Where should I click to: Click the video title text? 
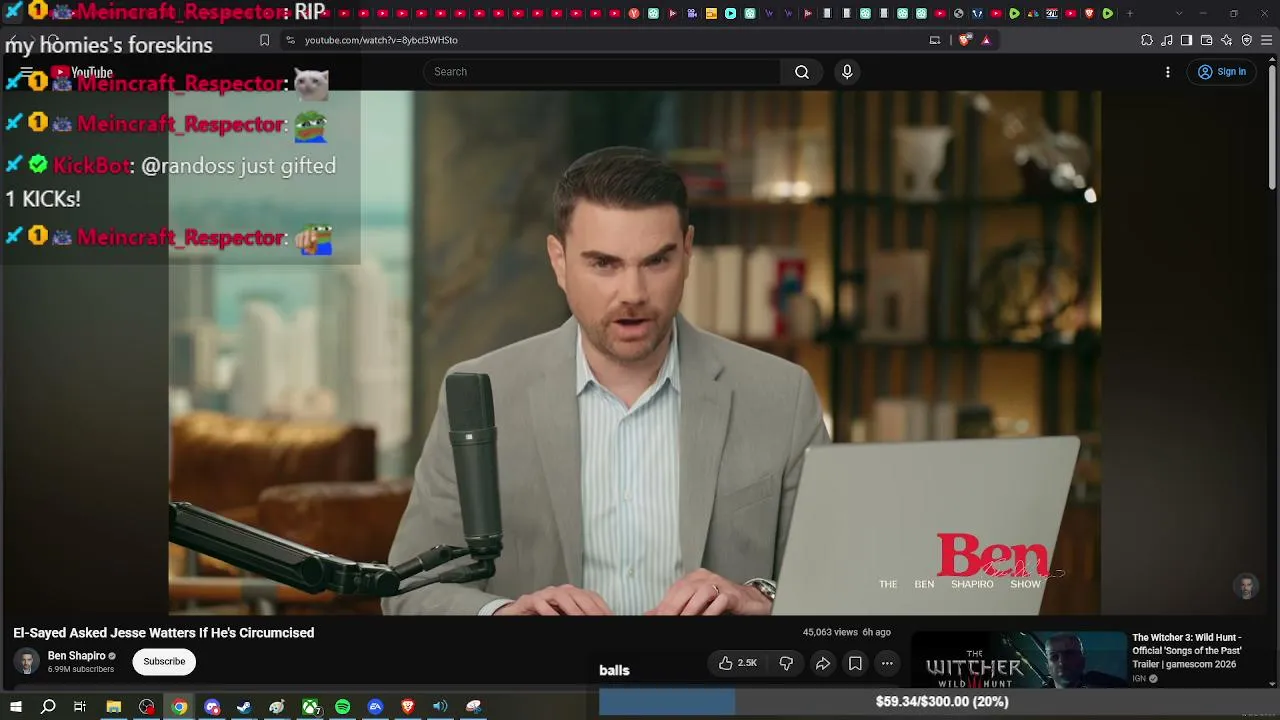pyautogui.click(x=164, y=633)
